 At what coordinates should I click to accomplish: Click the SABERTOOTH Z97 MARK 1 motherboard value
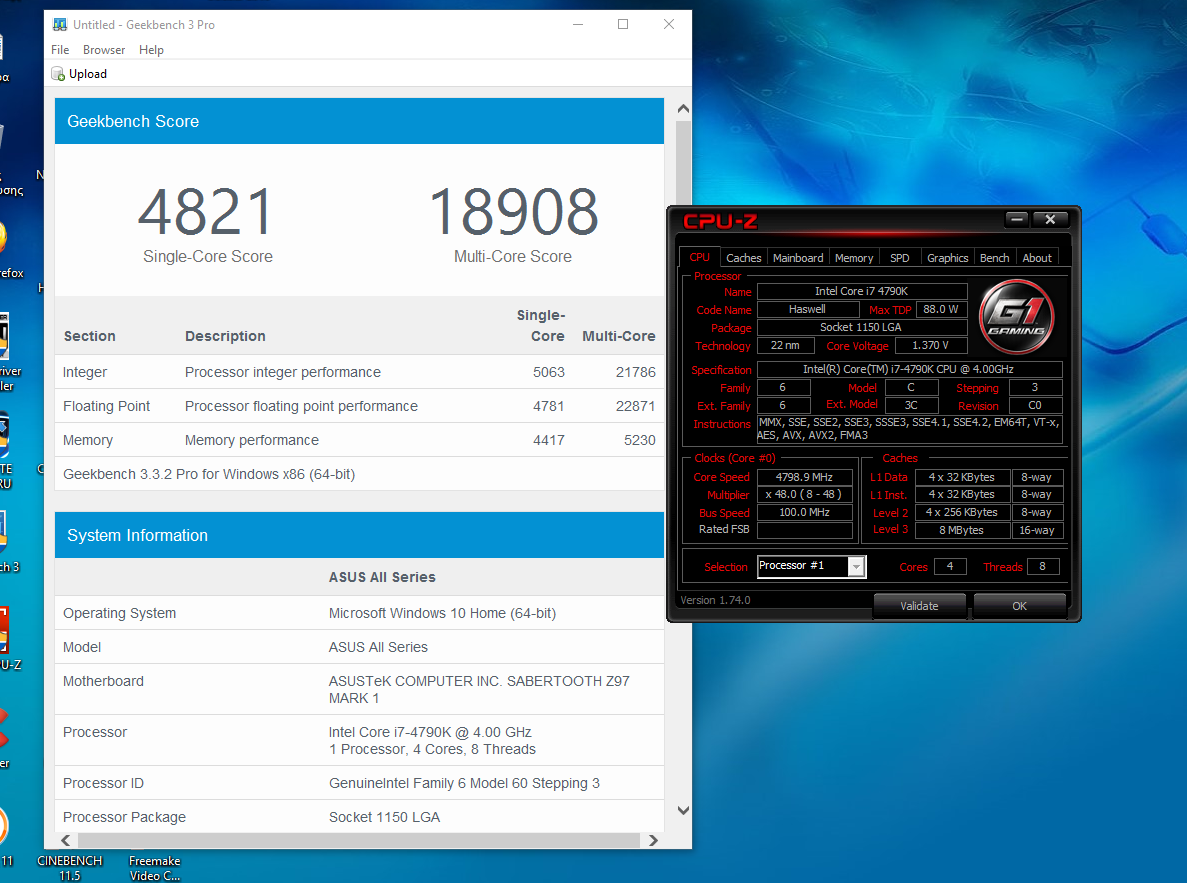coord(478,689)
